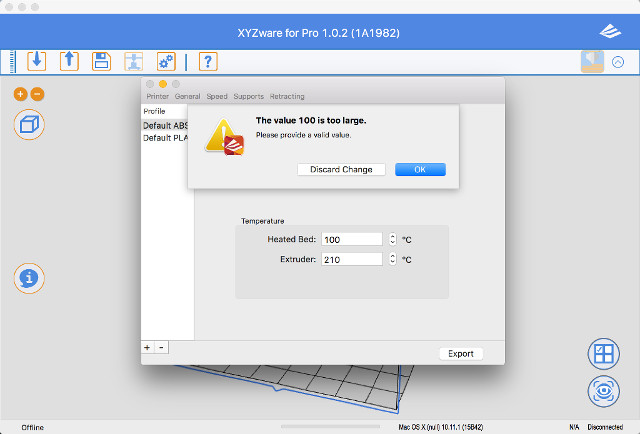
Task: Click the Export upload arrow toolbar icon
Action: click(x=69, y=62)
